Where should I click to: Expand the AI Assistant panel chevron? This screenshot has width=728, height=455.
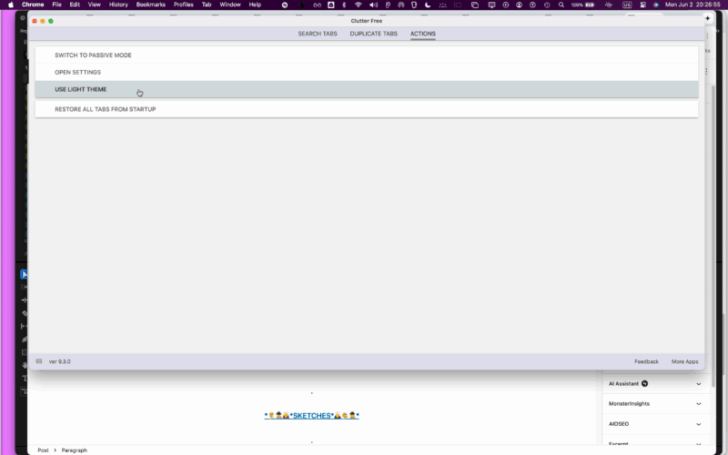[x=698, y=384]
